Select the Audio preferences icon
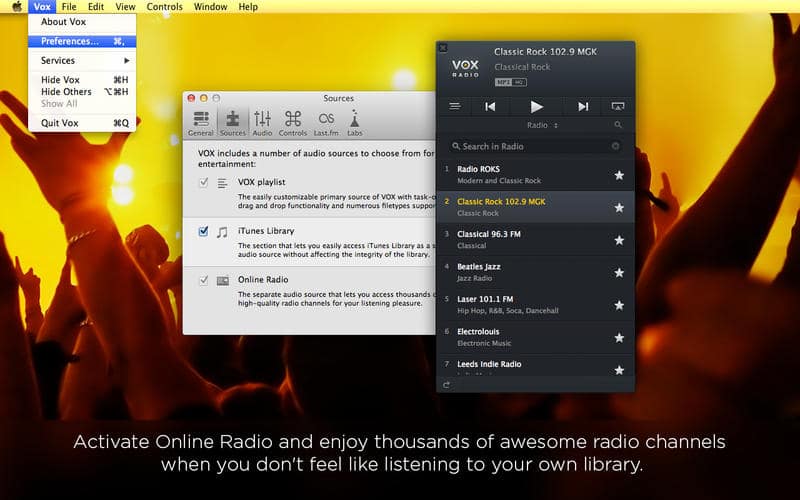This screenshot has height=500, width=800. pyautogui.click(x=262, y=123)
